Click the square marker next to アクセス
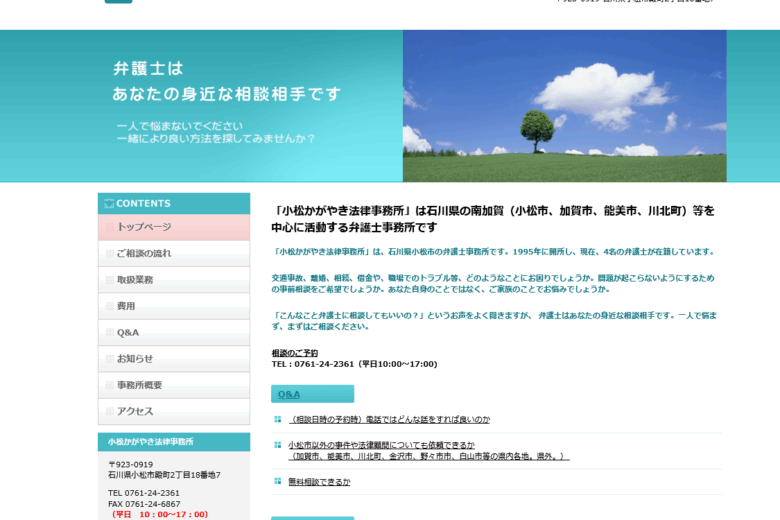780x520 pixels. click(109, 411)
